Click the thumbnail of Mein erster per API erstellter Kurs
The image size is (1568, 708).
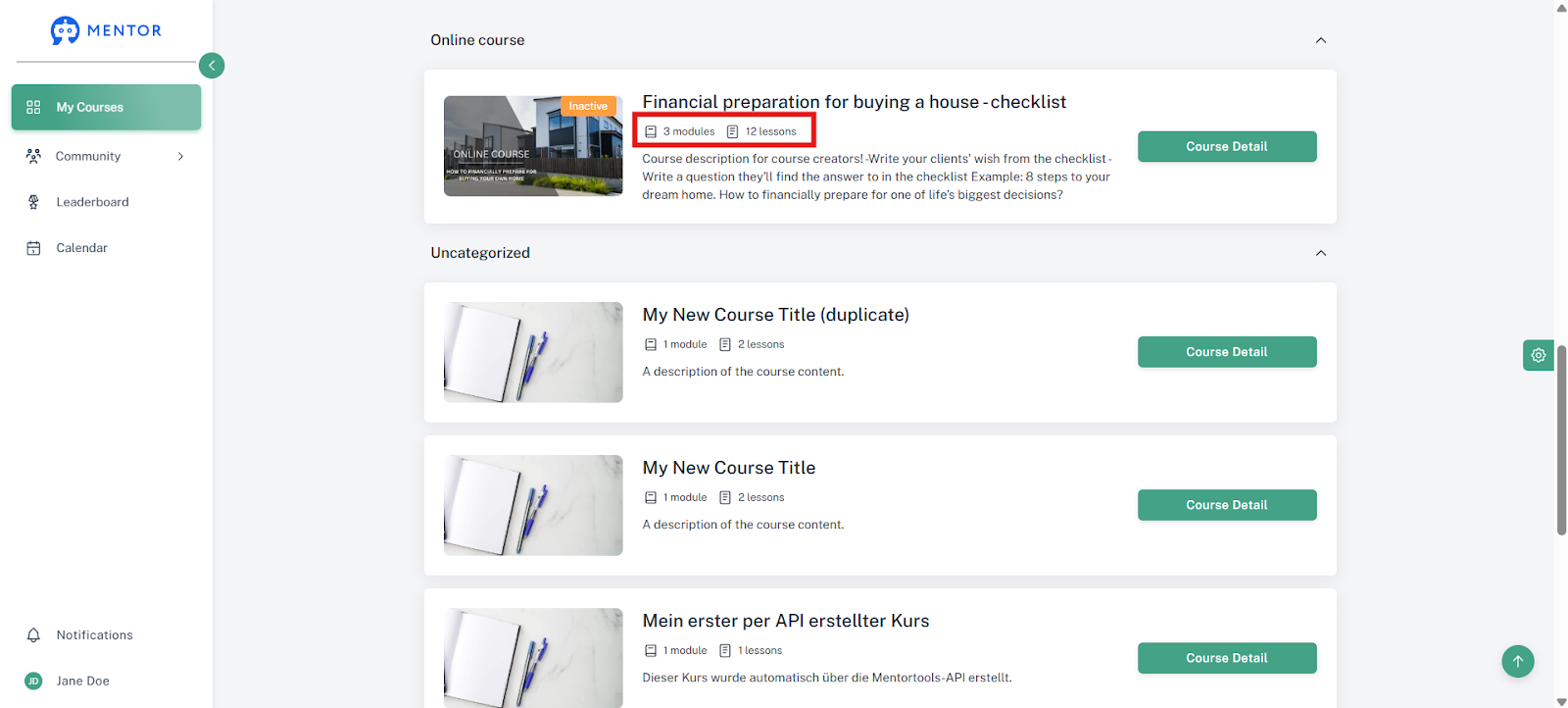coord(533,658)
